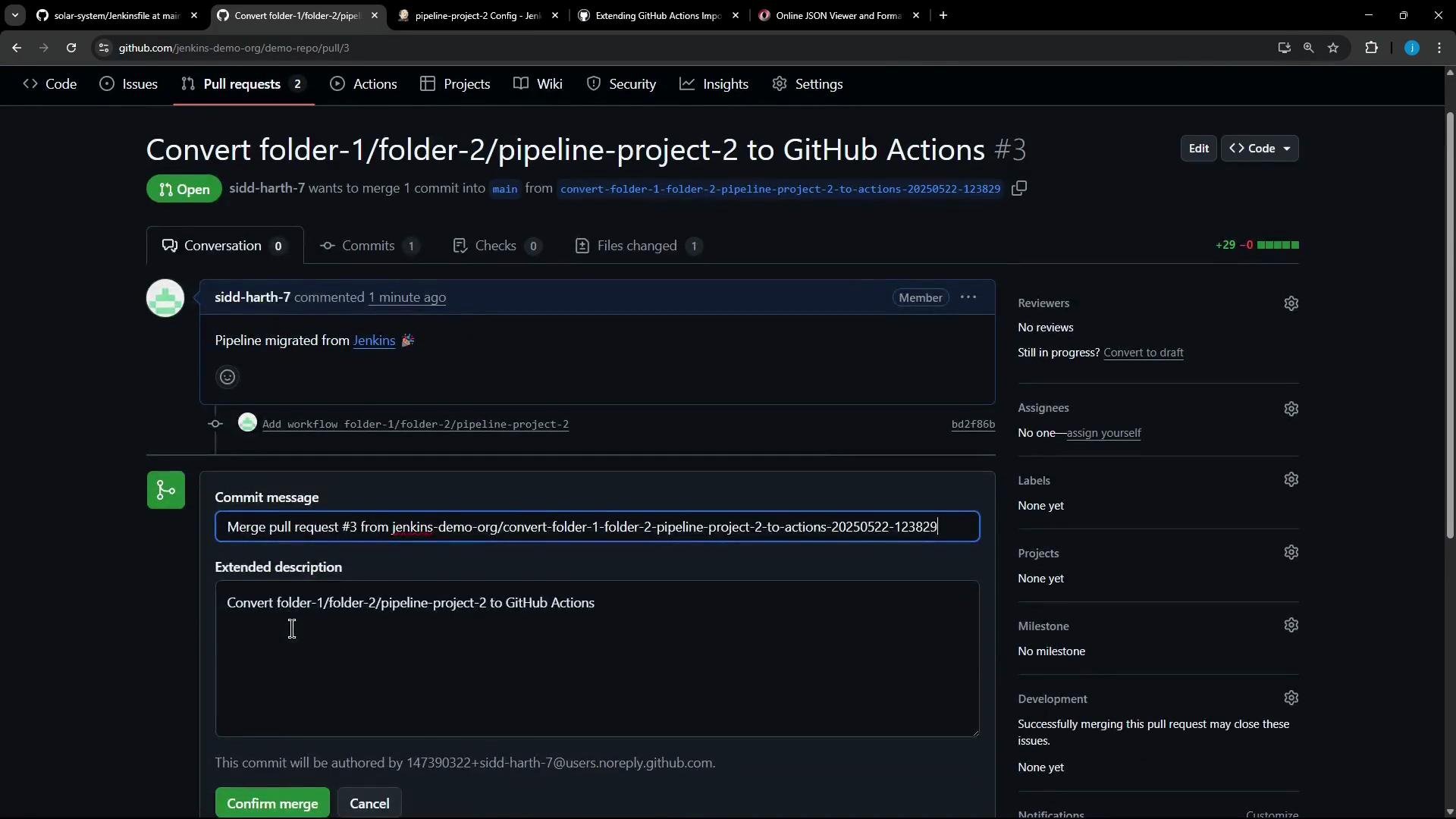Open commit bd2f86b hash link
Viewport: 1456px width, 819px height.
click(x=973, y=424)
